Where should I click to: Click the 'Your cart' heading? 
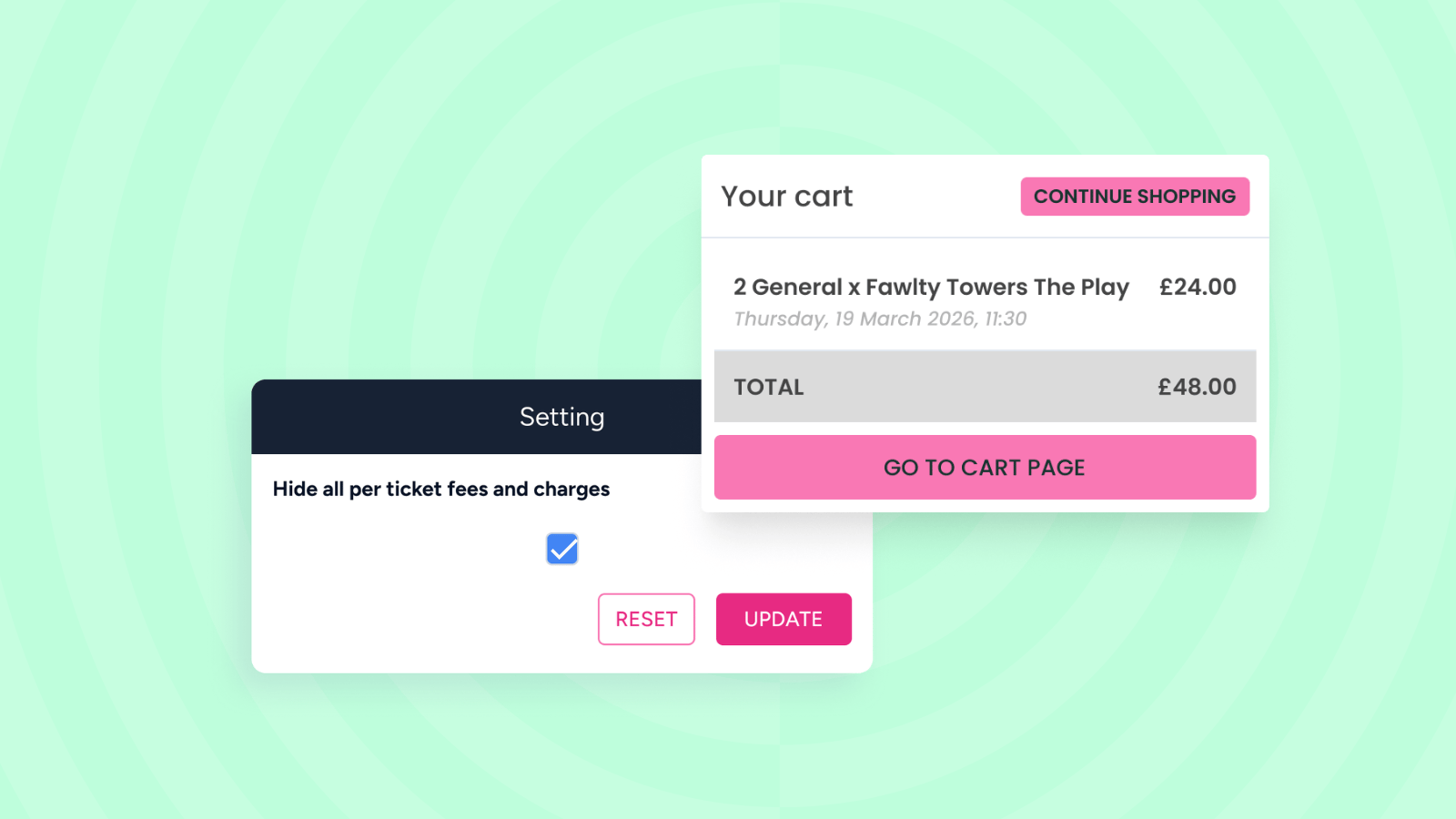pyautogui.click(x=787, y=197)
